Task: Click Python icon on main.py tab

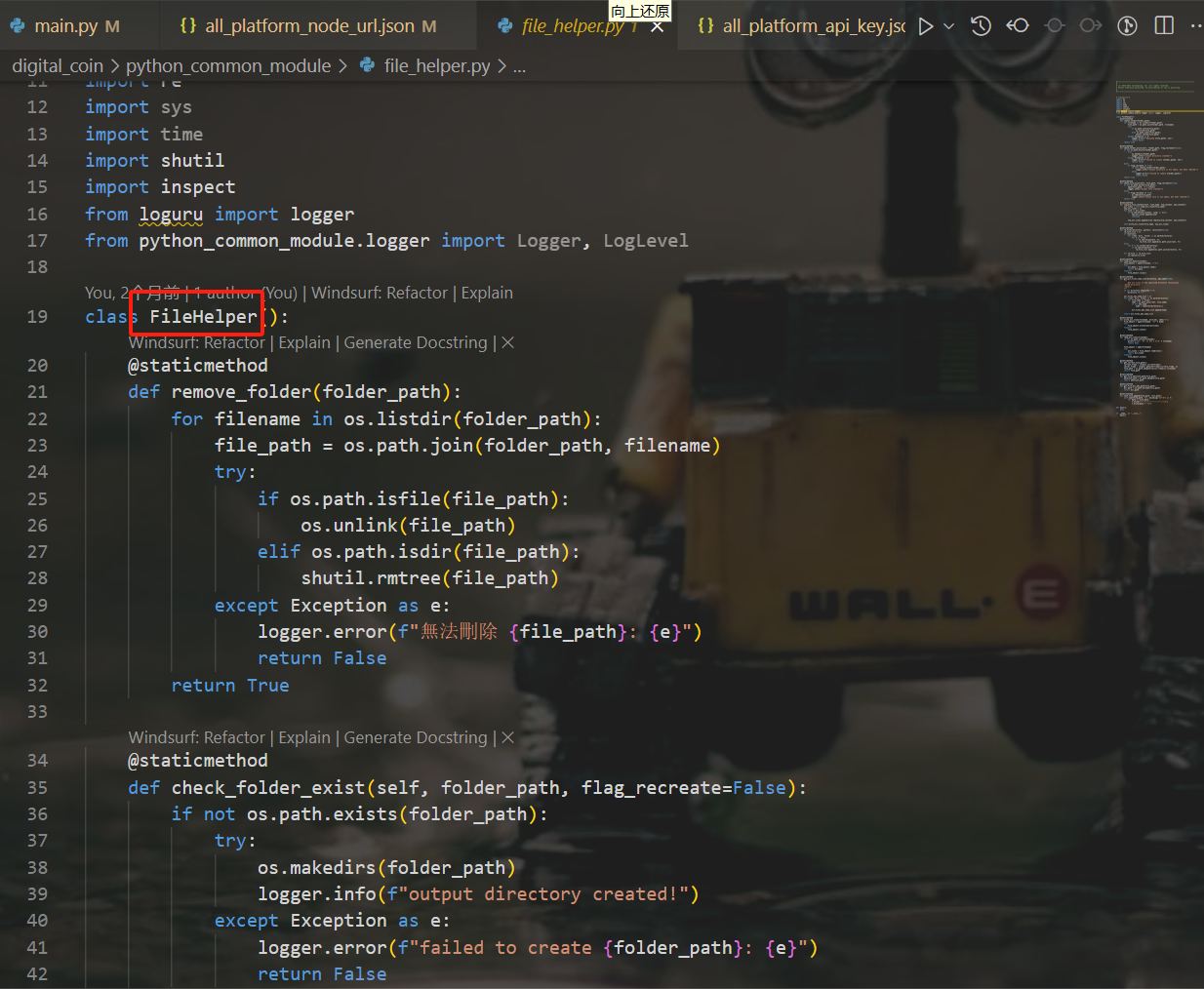Action: pyautogui.click(x=18, y=26)
